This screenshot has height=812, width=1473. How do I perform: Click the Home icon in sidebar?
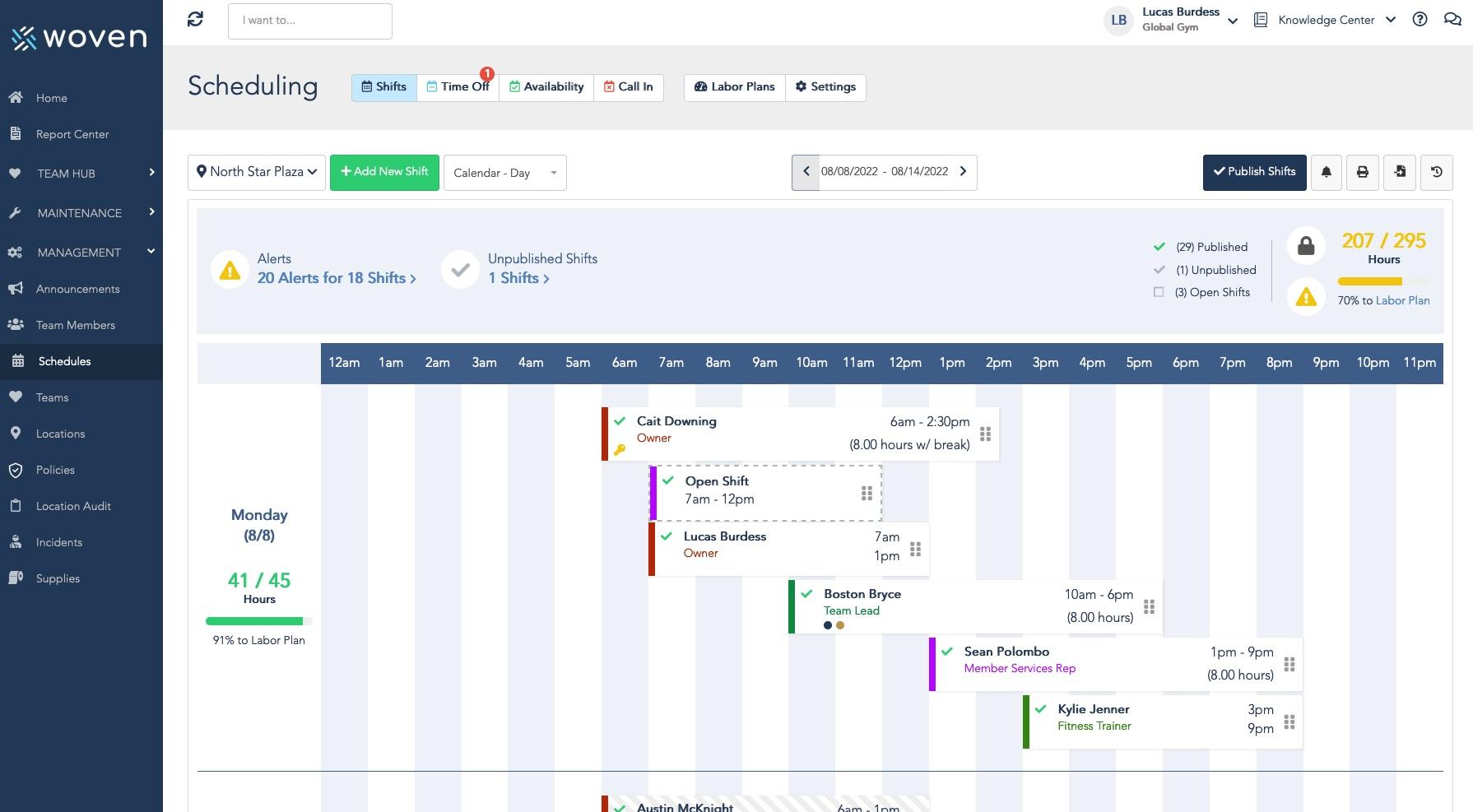(16, 97)
